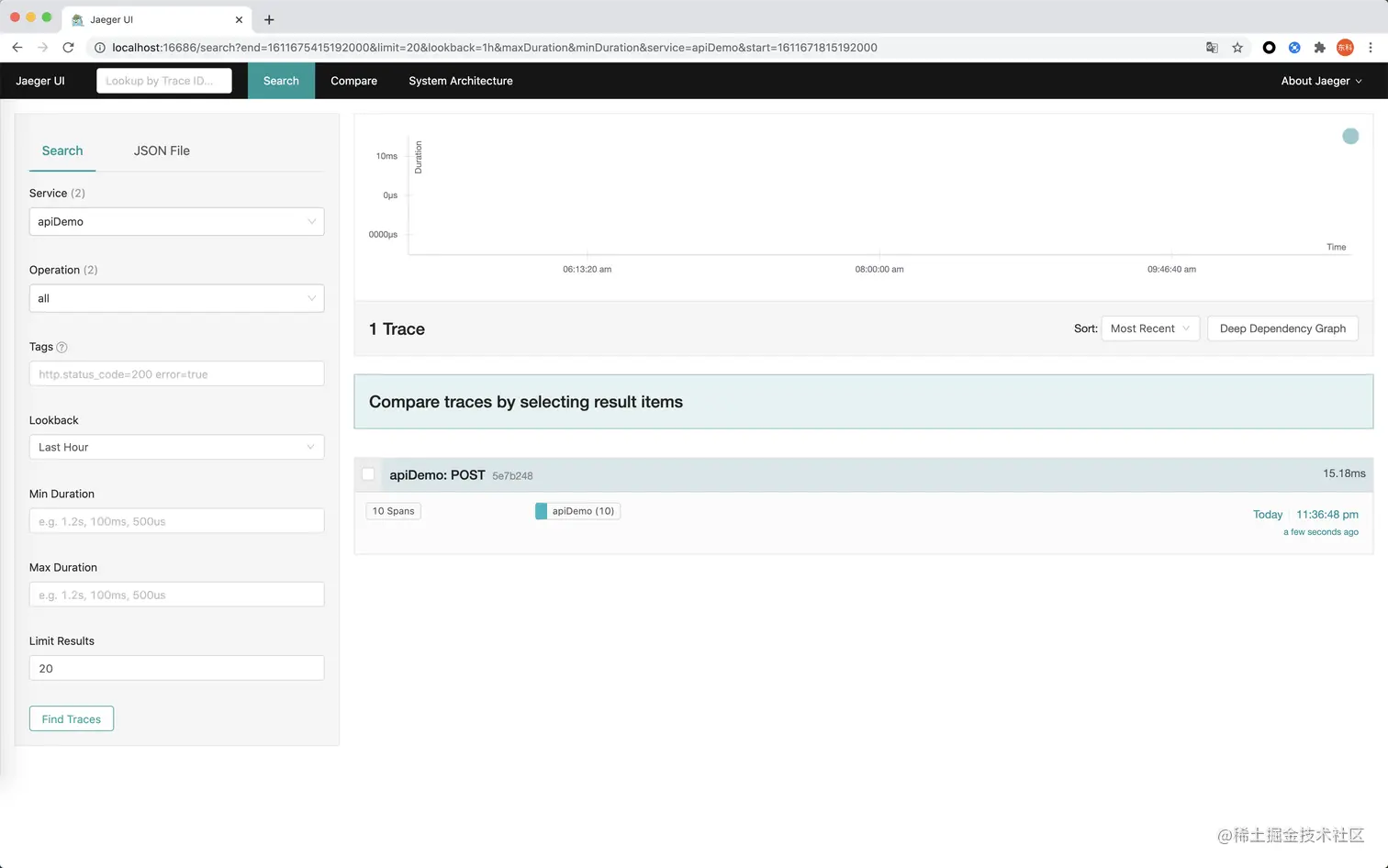The image size is (1388, 868).
Task: Expand the Lookback Last Hour dropdown
Action: pyautogui.click(x=176, y=447)
